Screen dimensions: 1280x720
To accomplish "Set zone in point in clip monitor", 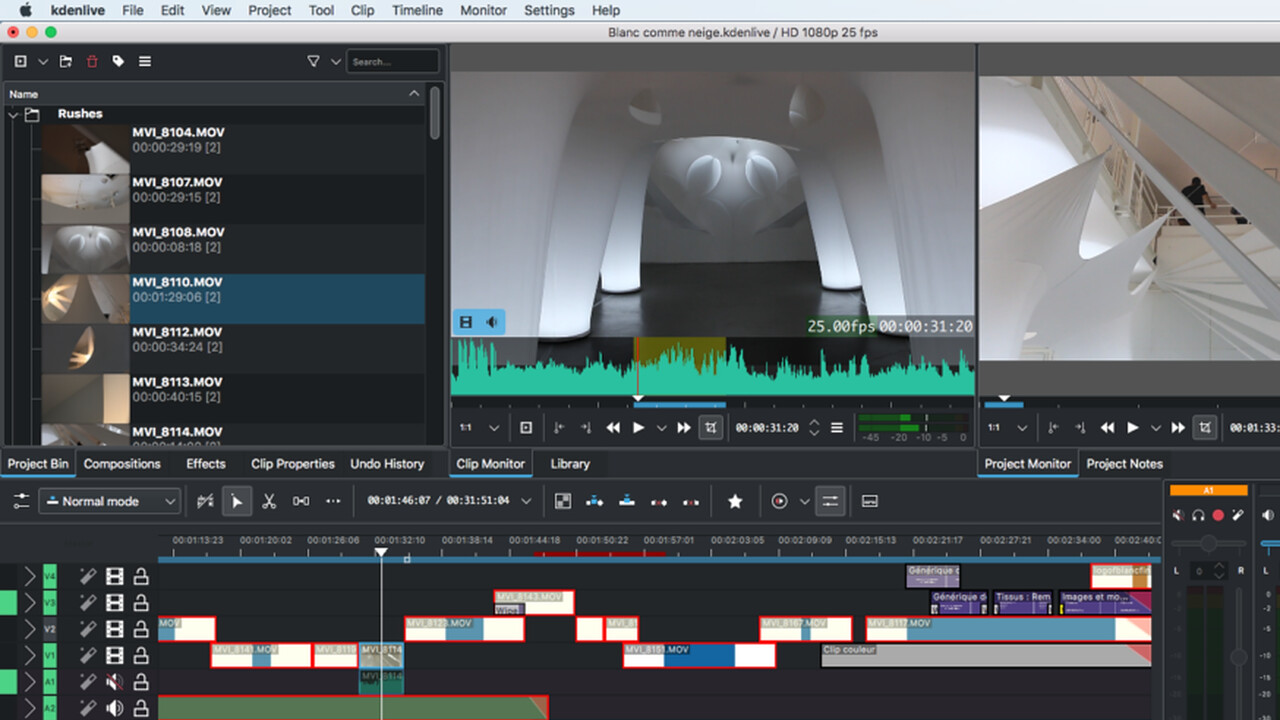I will coord(559,428).
